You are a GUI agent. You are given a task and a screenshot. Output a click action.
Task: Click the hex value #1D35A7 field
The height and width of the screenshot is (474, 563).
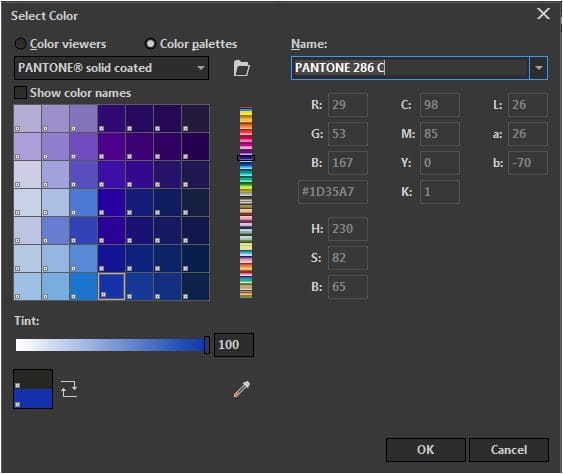coord(333,192)
